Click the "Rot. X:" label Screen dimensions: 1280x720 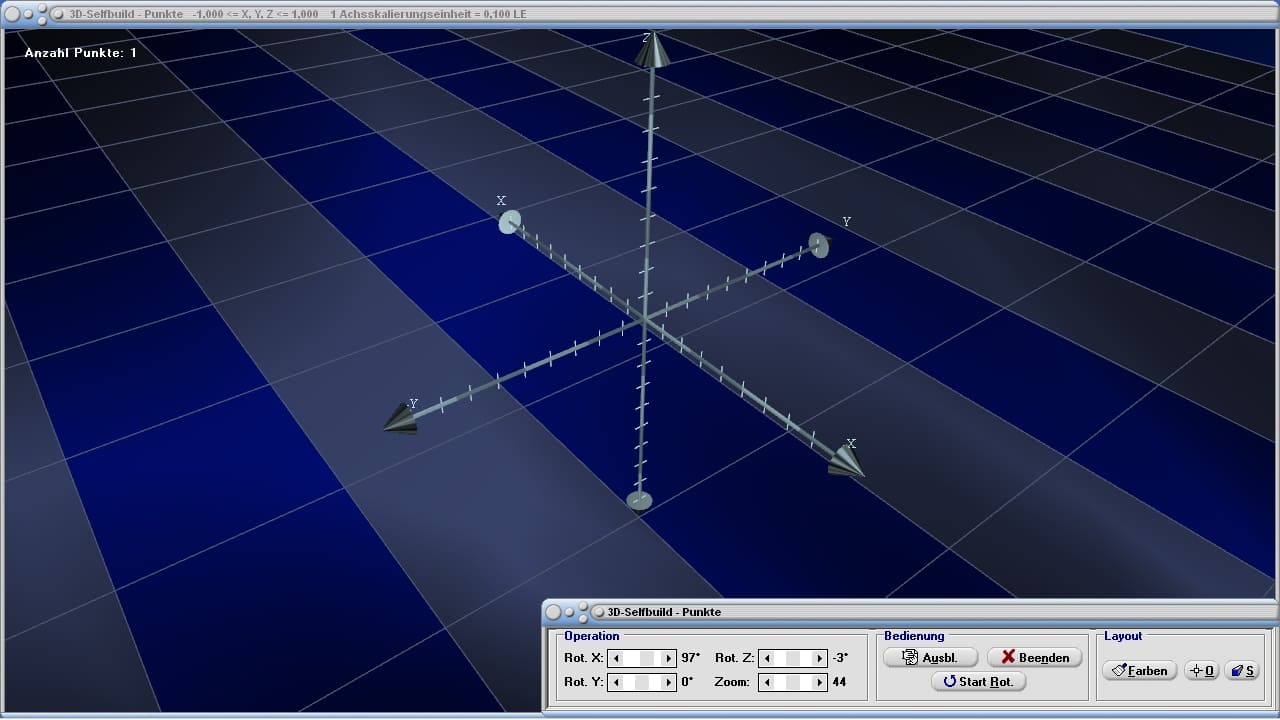click(x=584, y=658)
